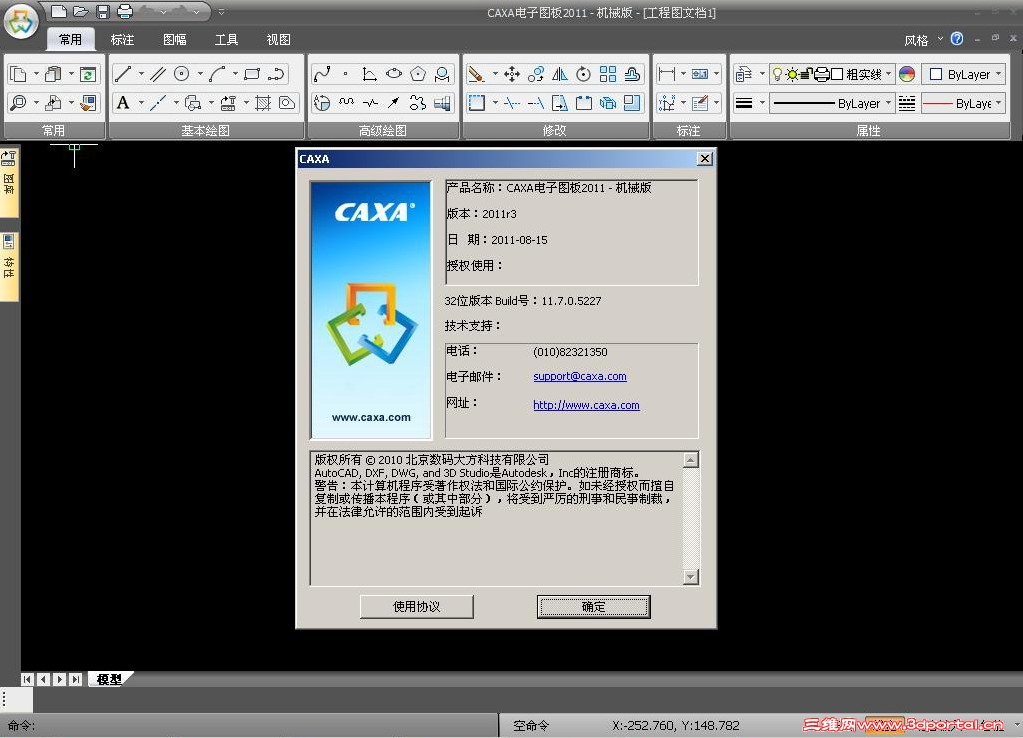Click the 确定 button in CAXA dialog
Image resolution: width=1023 pixels, height=738 pixels.
pos(593,606)
